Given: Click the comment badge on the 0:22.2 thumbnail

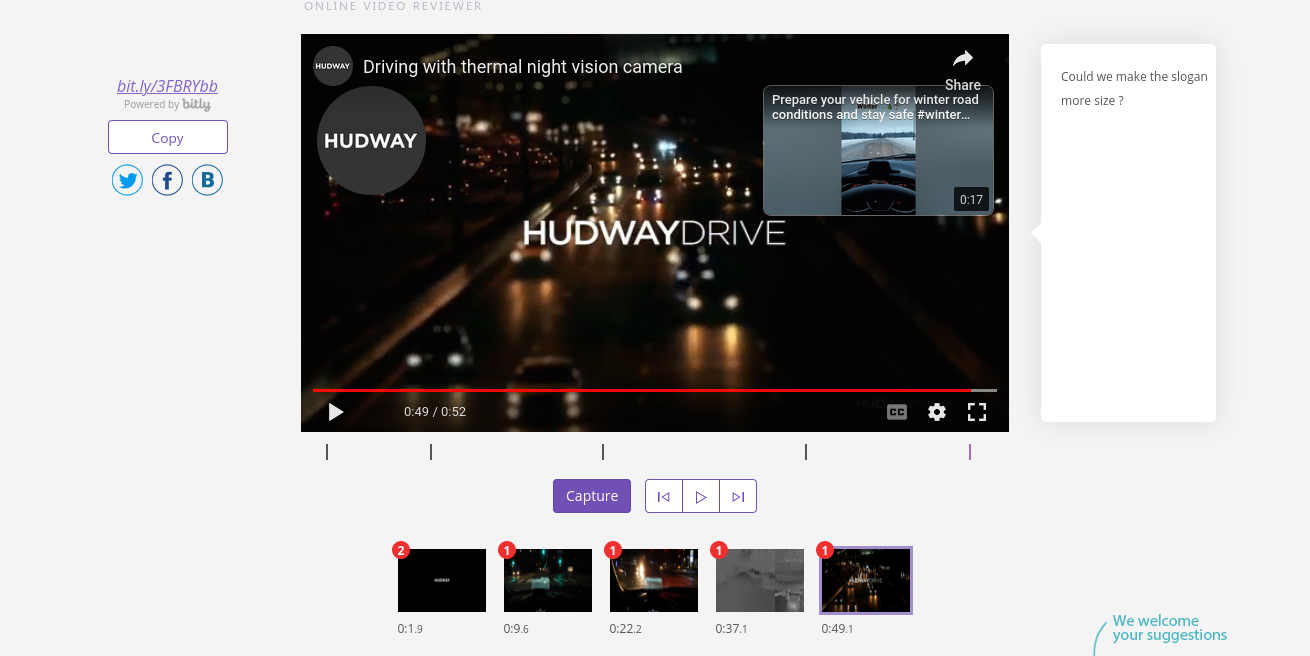Looking at the screenshot, I should pos(613,550).
